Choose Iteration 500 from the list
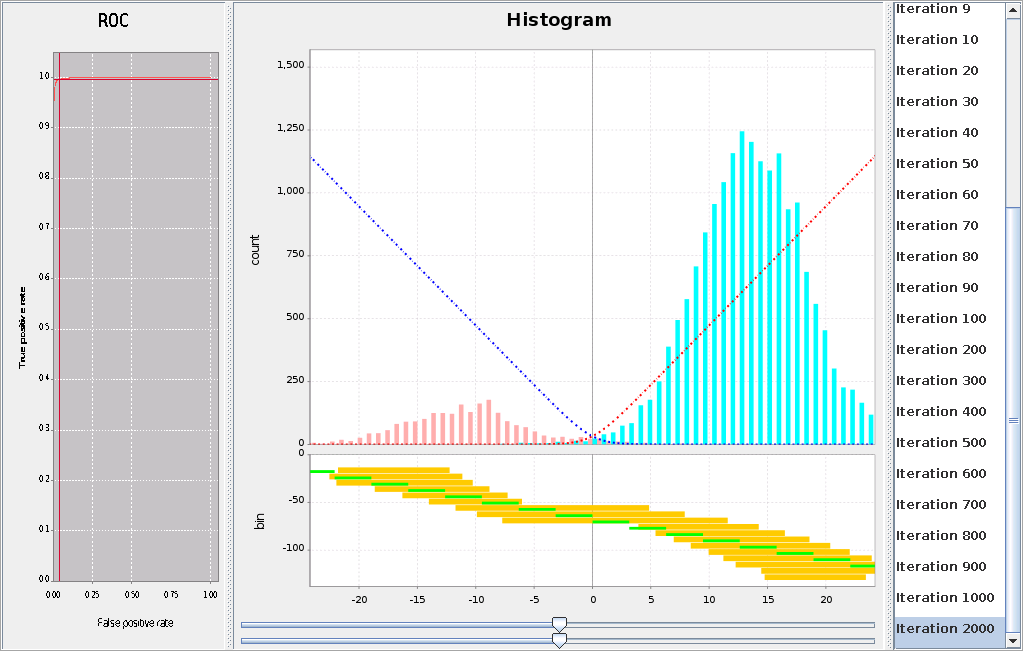The image size is (1024, 652). pos(940,443)
